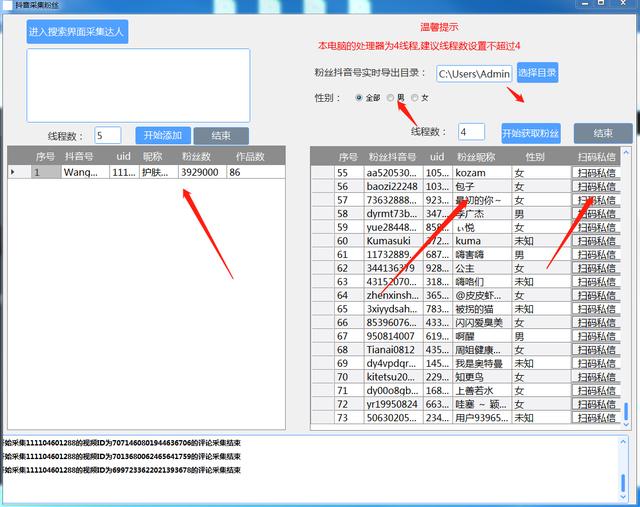Click 扫码私信 for row 56 包子
The height and width of the screenshot is (507, 640).
pos(596,187)
